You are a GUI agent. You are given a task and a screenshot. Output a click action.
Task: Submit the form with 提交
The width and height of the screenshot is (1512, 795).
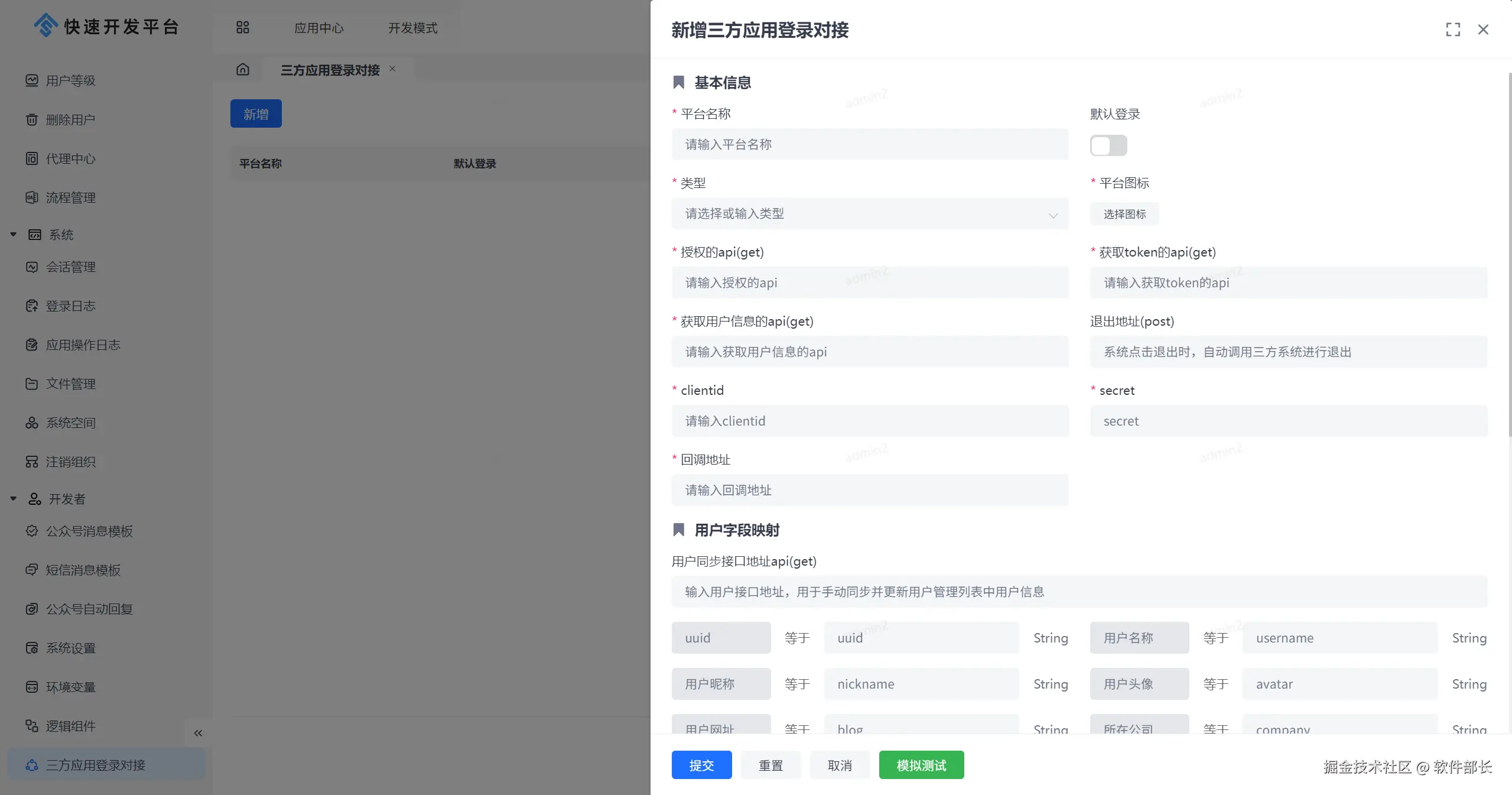701,765
